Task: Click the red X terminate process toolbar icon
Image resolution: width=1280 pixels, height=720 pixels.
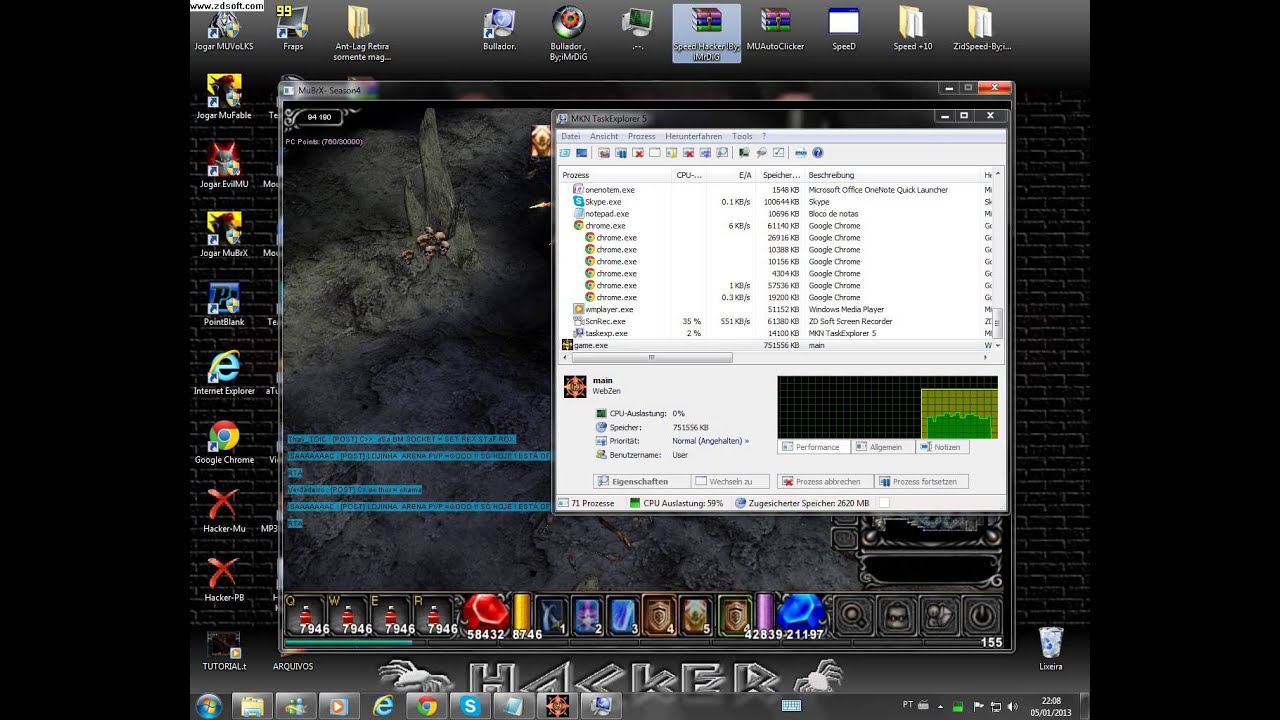Action: pyautogui.click(x=638, y=153)
